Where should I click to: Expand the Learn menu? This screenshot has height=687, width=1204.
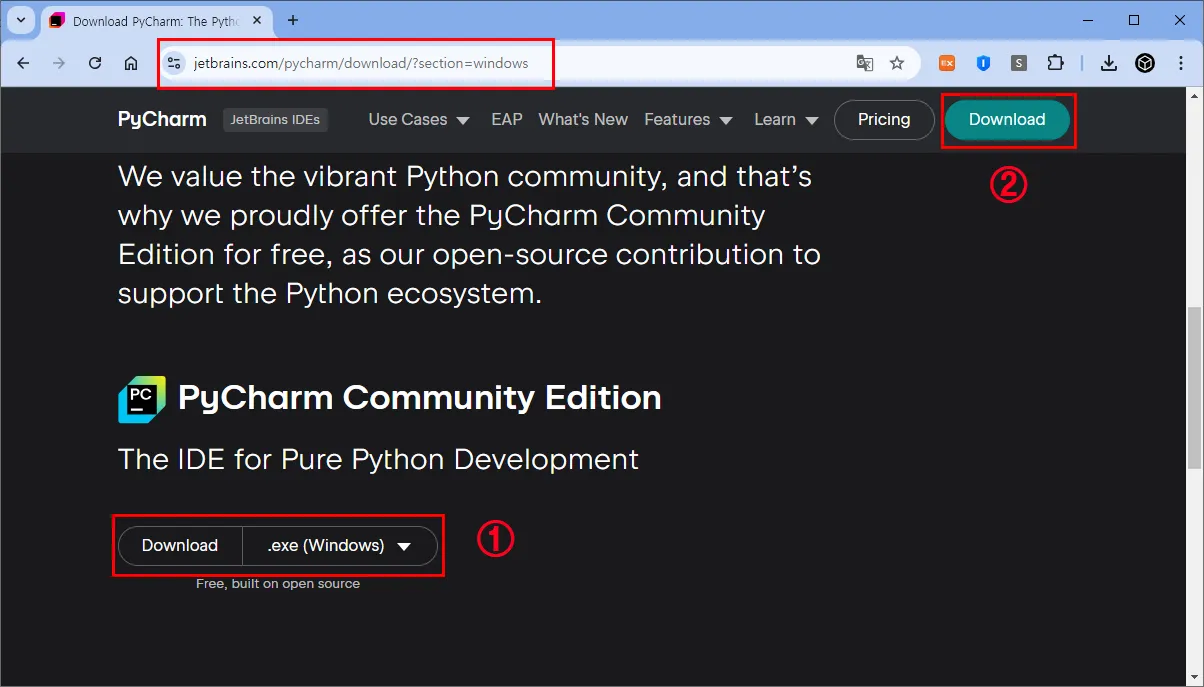point(786,119)
